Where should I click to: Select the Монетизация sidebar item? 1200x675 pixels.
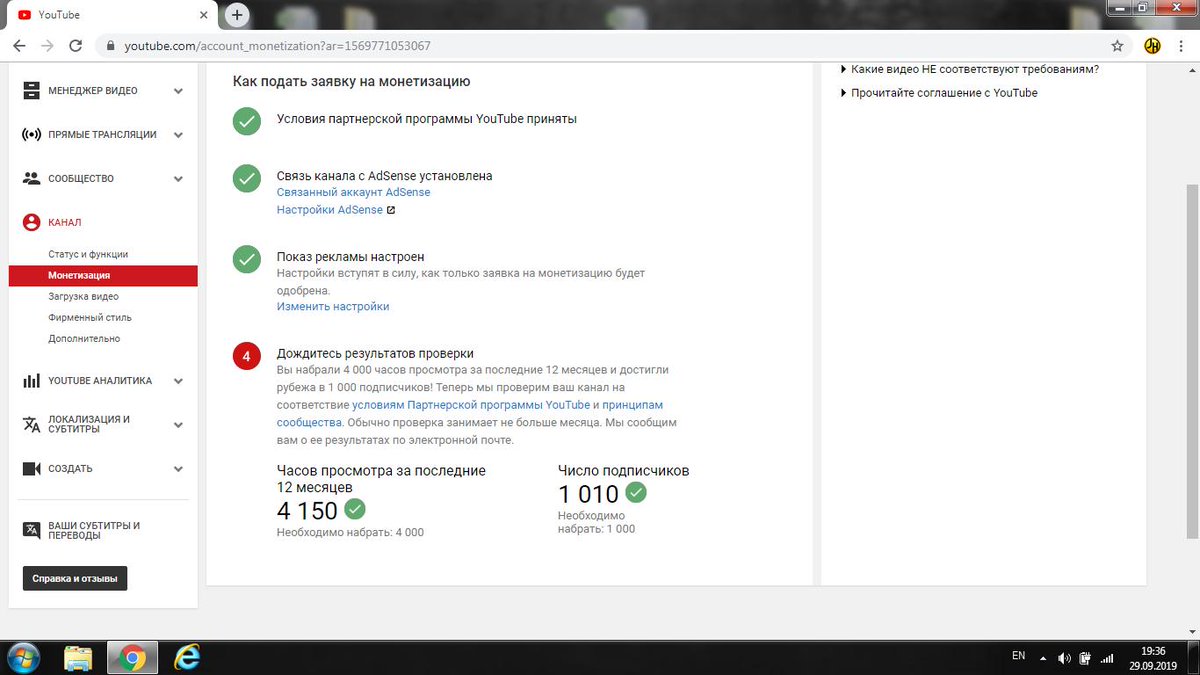[103, 275]
